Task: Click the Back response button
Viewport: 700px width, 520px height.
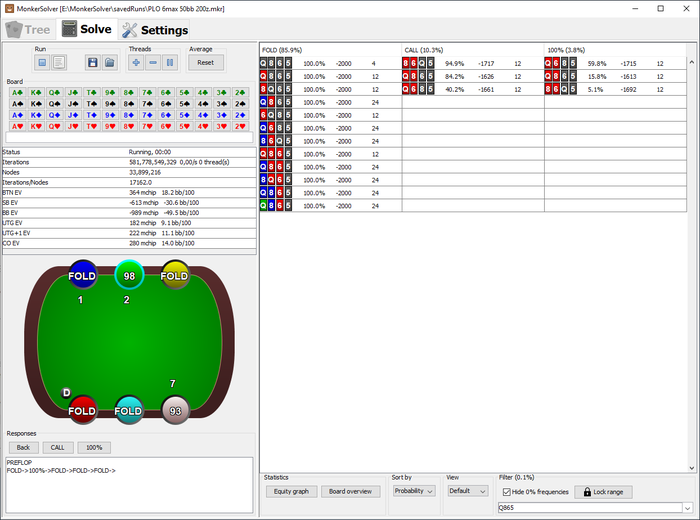Action: click(x=24, y=447)
